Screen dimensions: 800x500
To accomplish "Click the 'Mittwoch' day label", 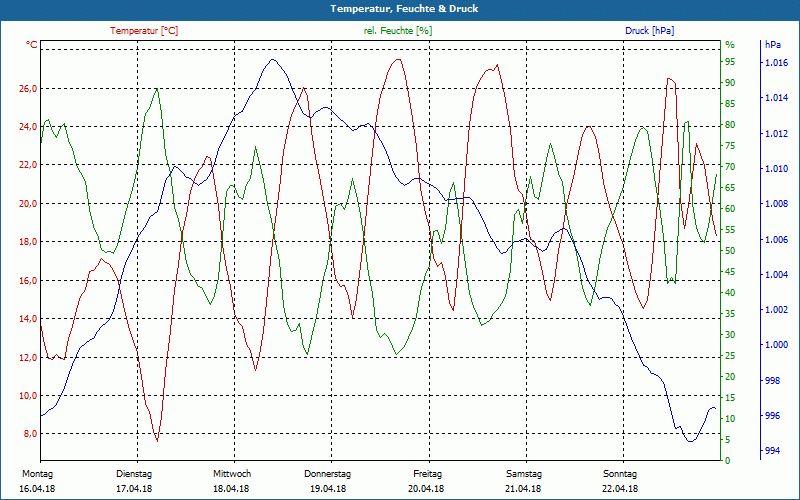I will coord(232,474).
